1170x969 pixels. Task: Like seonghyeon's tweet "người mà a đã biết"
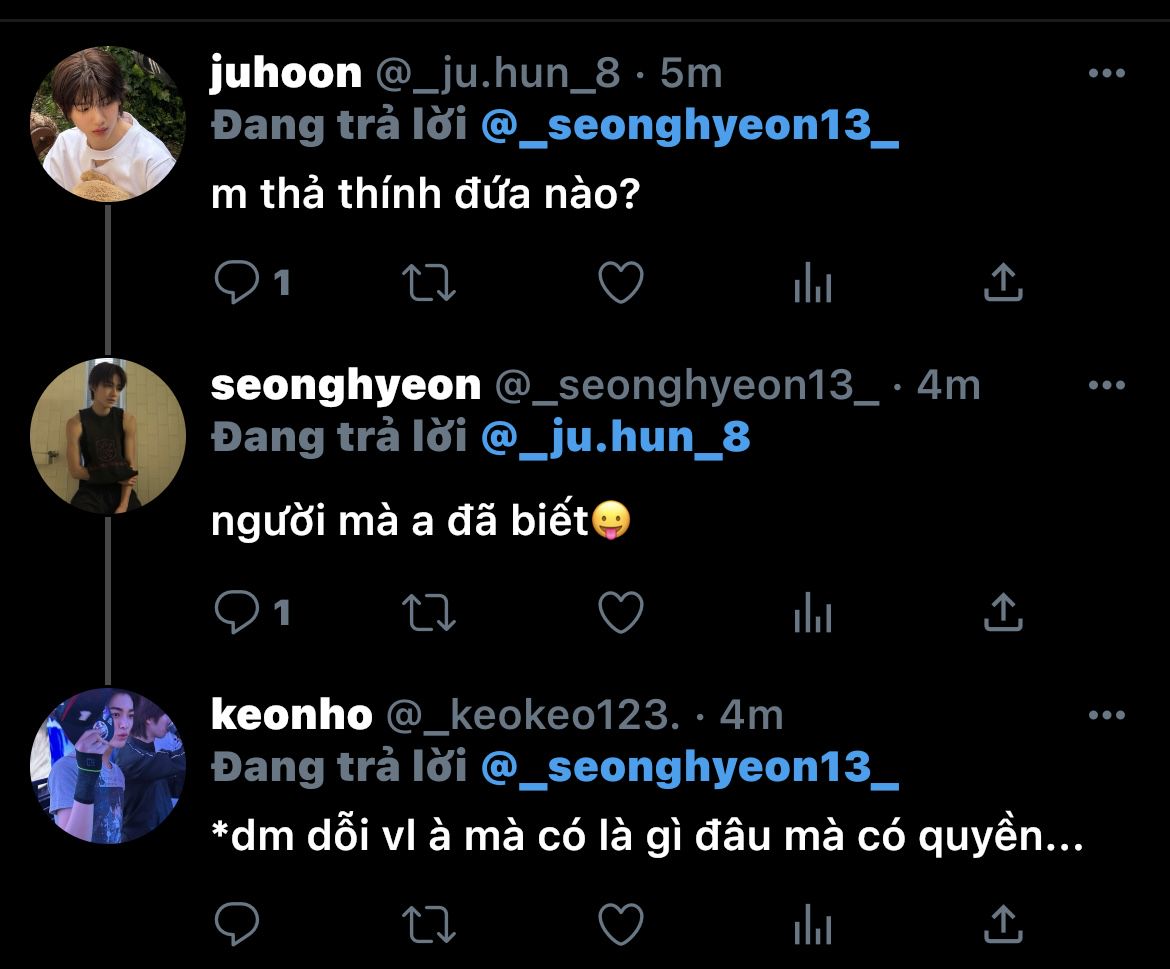pyautogui.click(x=620, y=612)
